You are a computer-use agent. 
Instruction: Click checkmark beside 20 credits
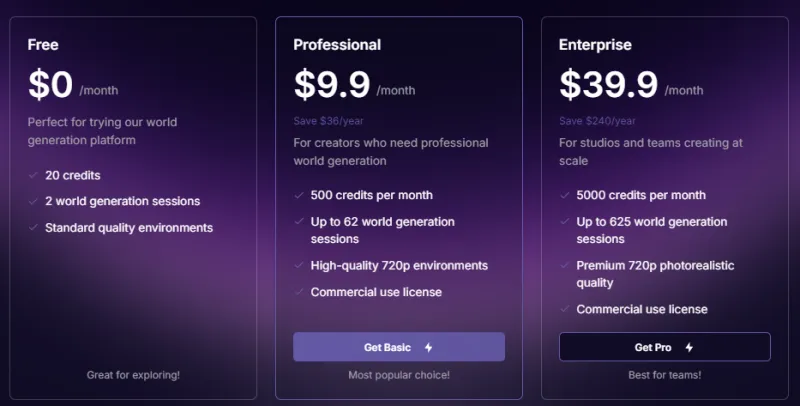(x=33, y=175)
